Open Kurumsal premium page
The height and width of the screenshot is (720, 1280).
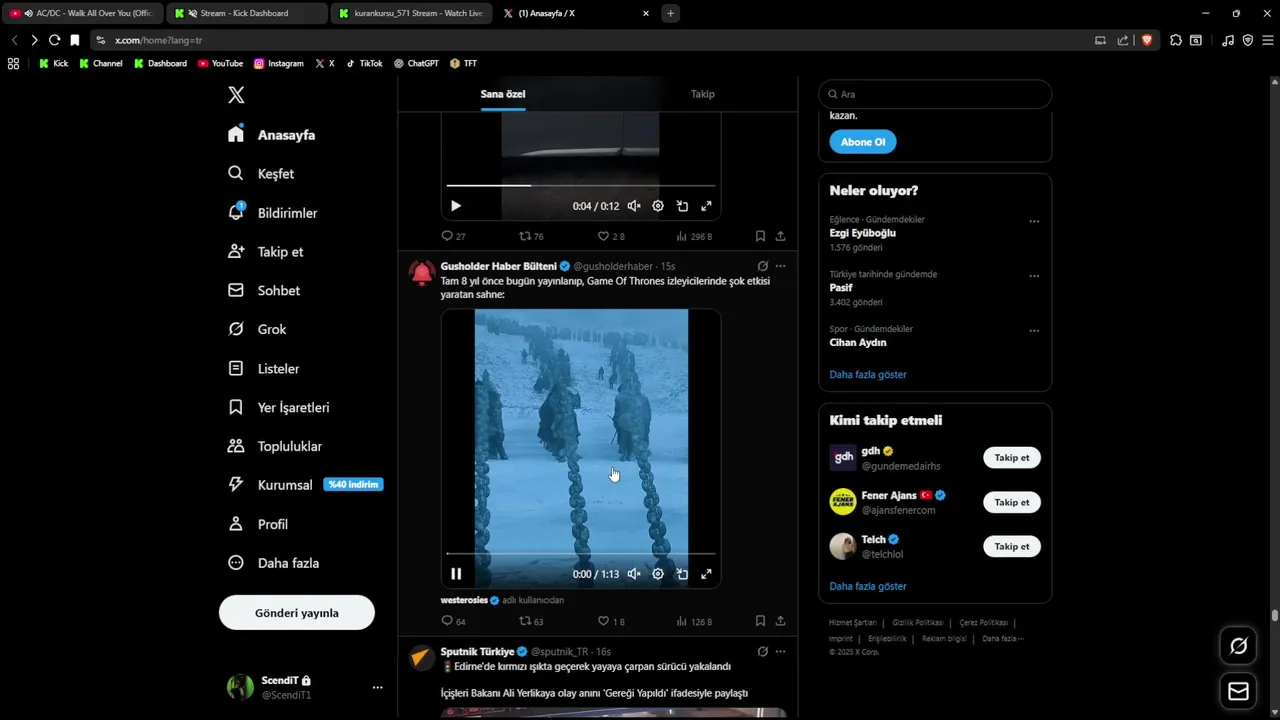[x=305, y=485]
